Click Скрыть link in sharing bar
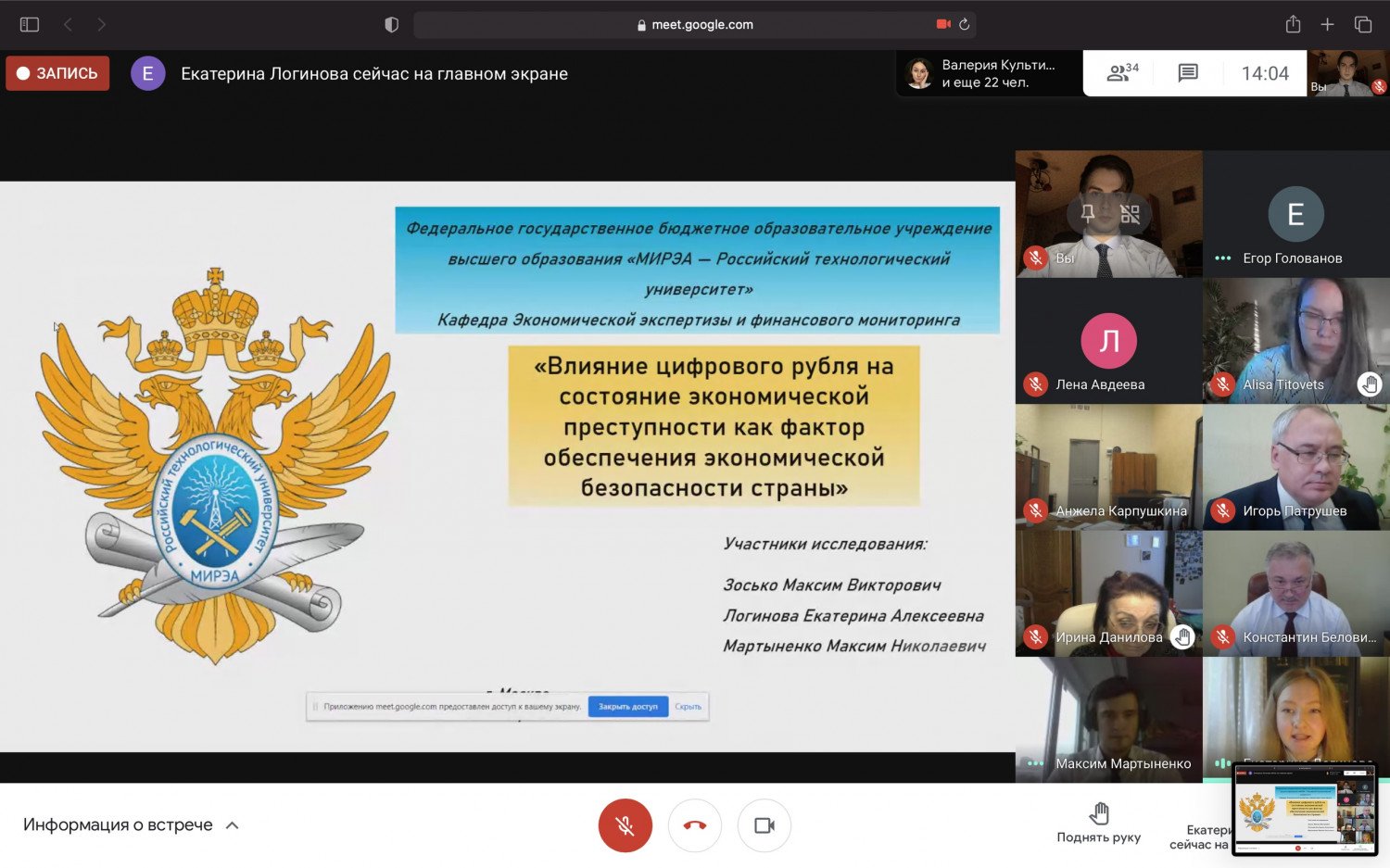 [x=689, y=707]
